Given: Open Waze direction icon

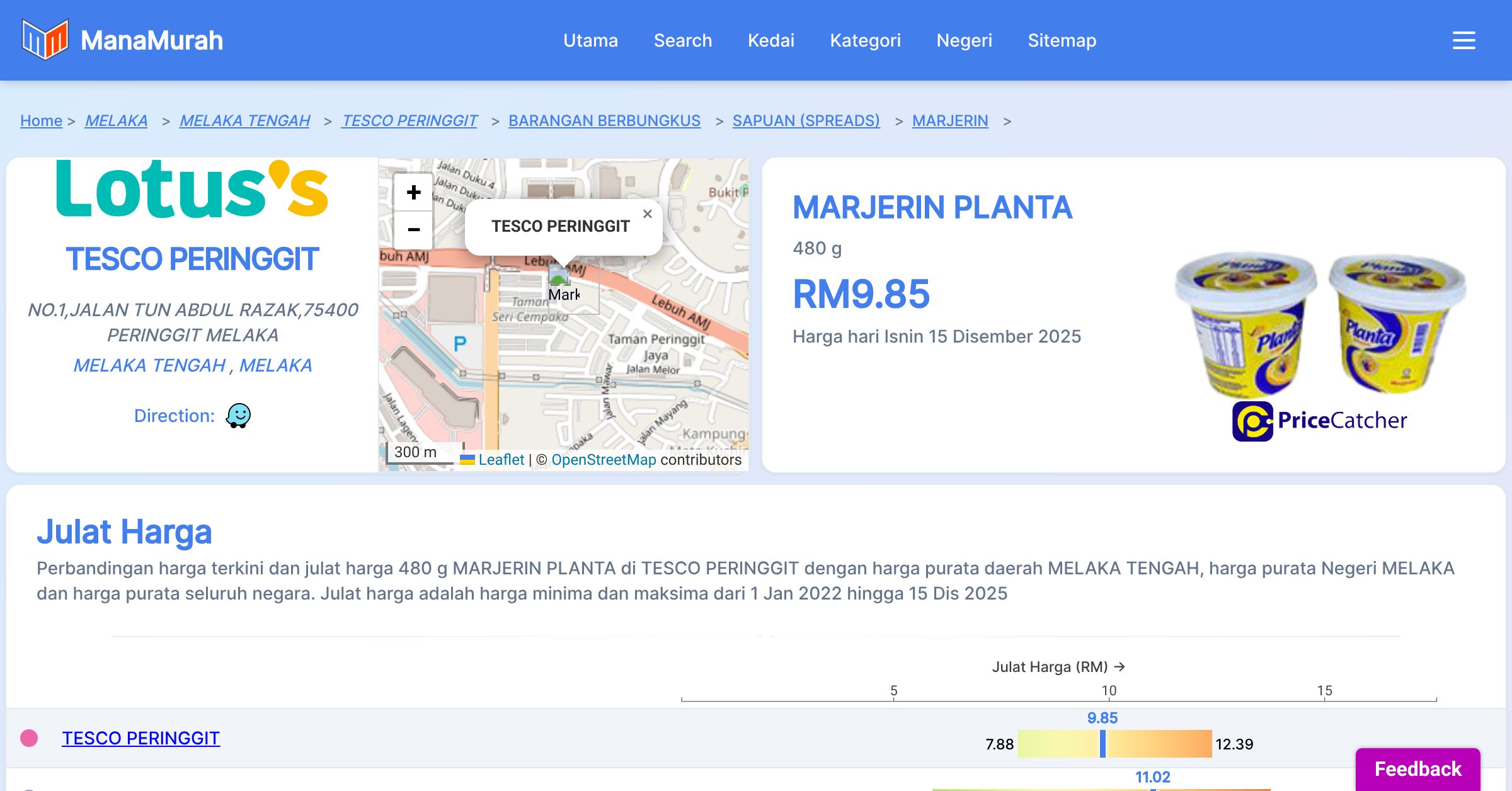Looking at the screenshot, I should (238, 416).
